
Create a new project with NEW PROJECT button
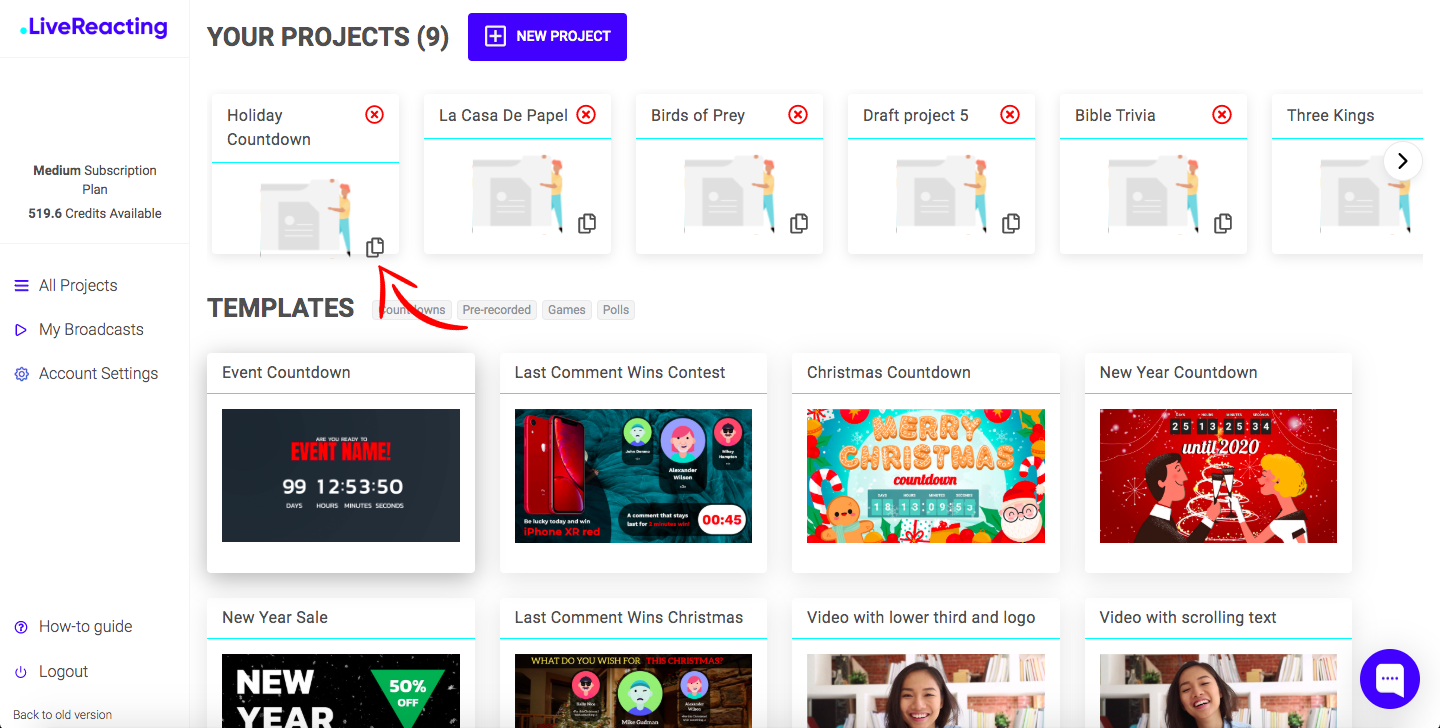pyautogui.click(x=547, y=37)
